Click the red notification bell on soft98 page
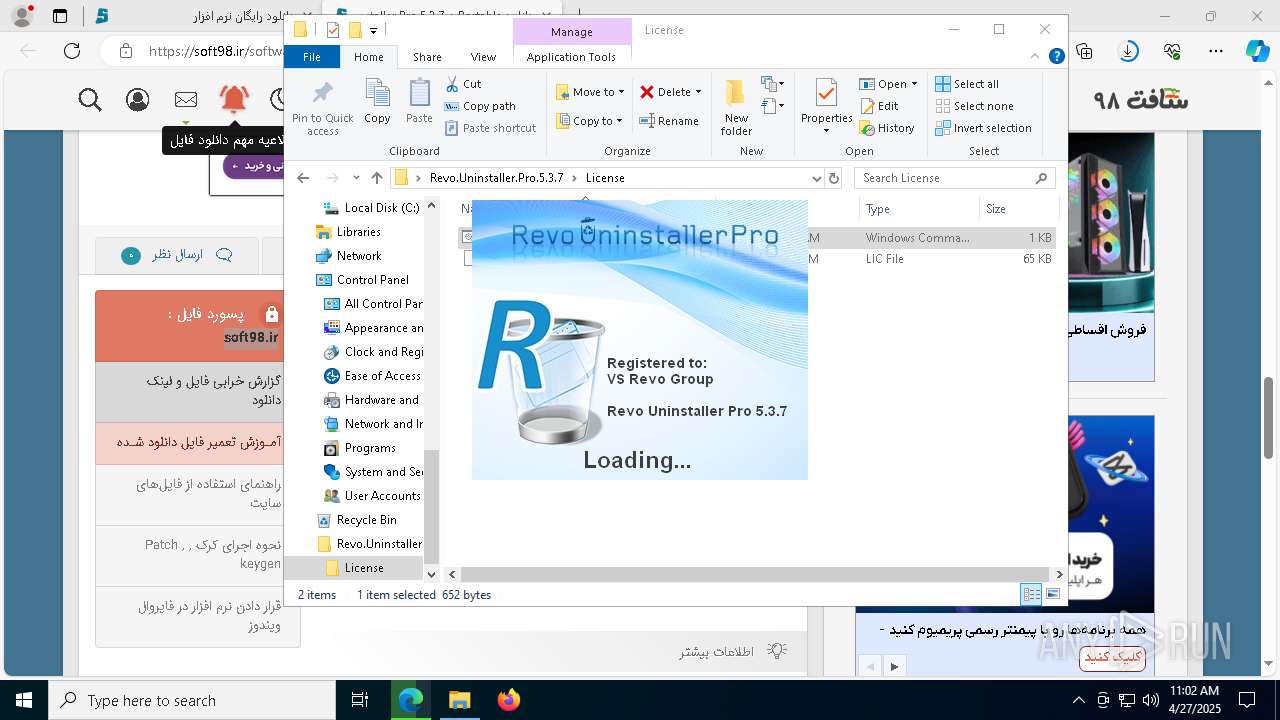The height and width of the screenshot is (720, 1280). coord(234,98)
